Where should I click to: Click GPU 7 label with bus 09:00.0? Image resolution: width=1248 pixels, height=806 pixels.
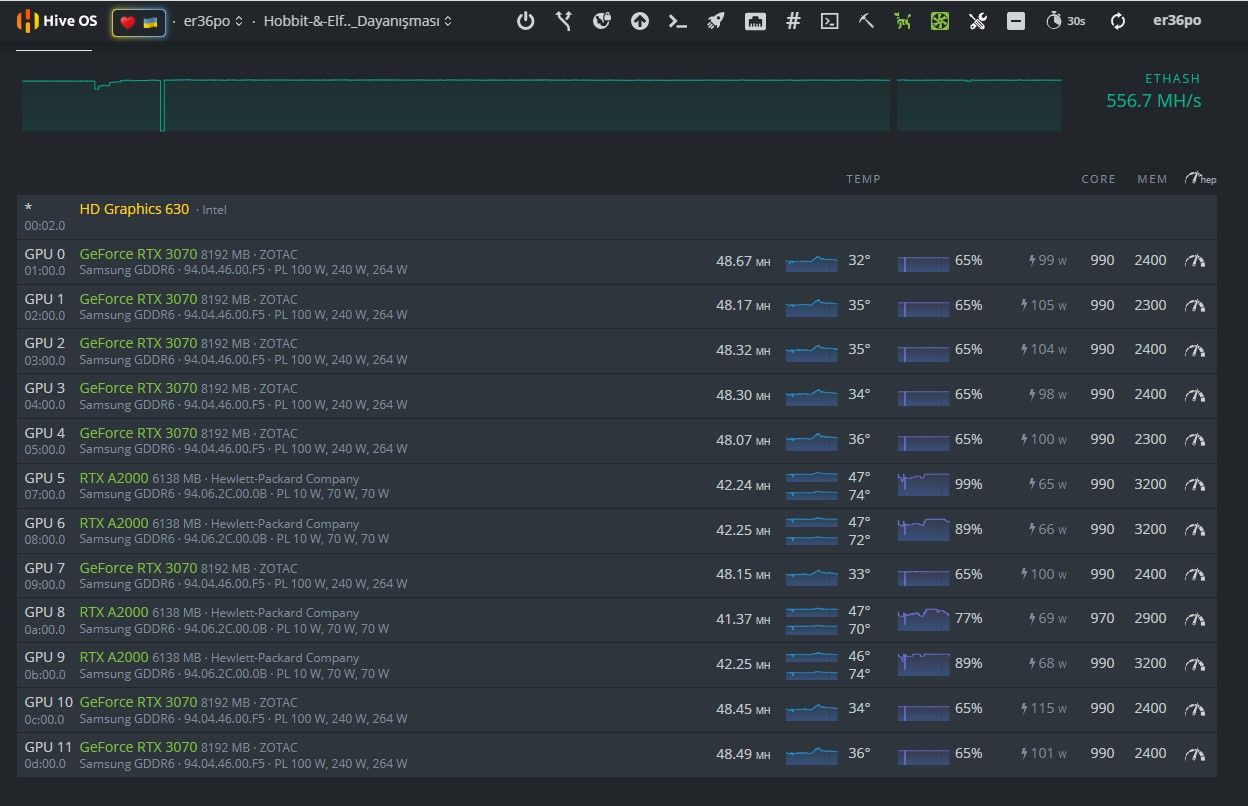tap(45, 575)
